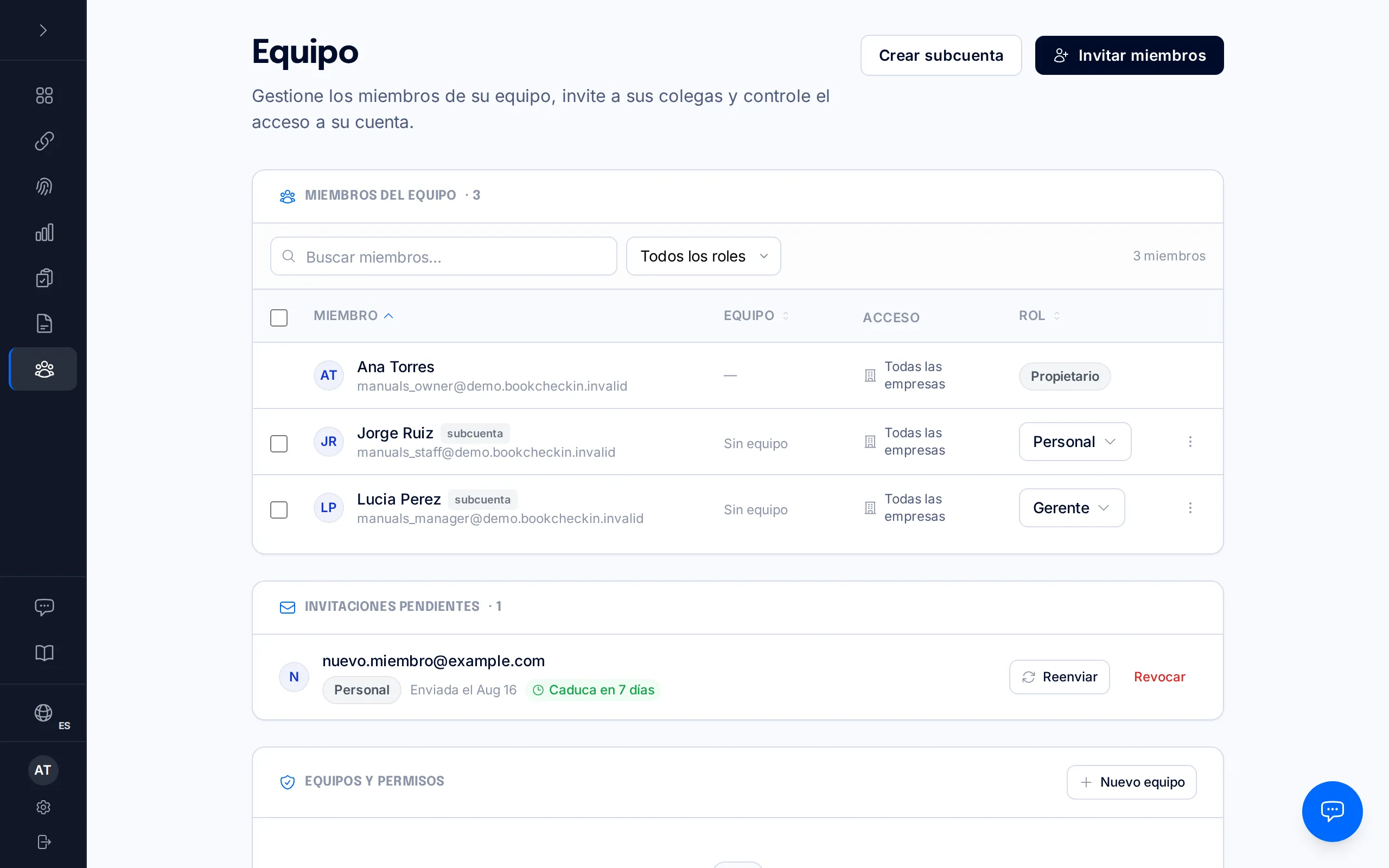Open the document file icon in sidebar

point(44,324)
